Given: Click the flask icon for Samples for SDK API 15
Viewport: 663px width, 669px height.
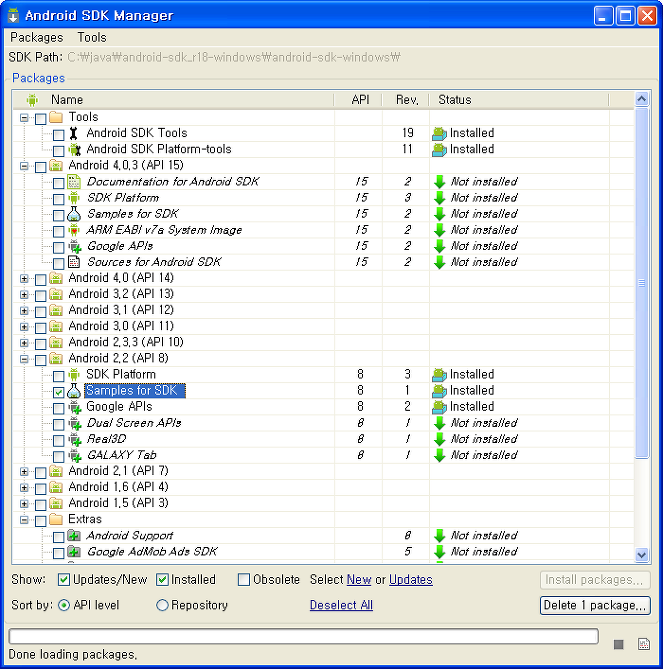Looking at the screenshot, I should 74,214.
